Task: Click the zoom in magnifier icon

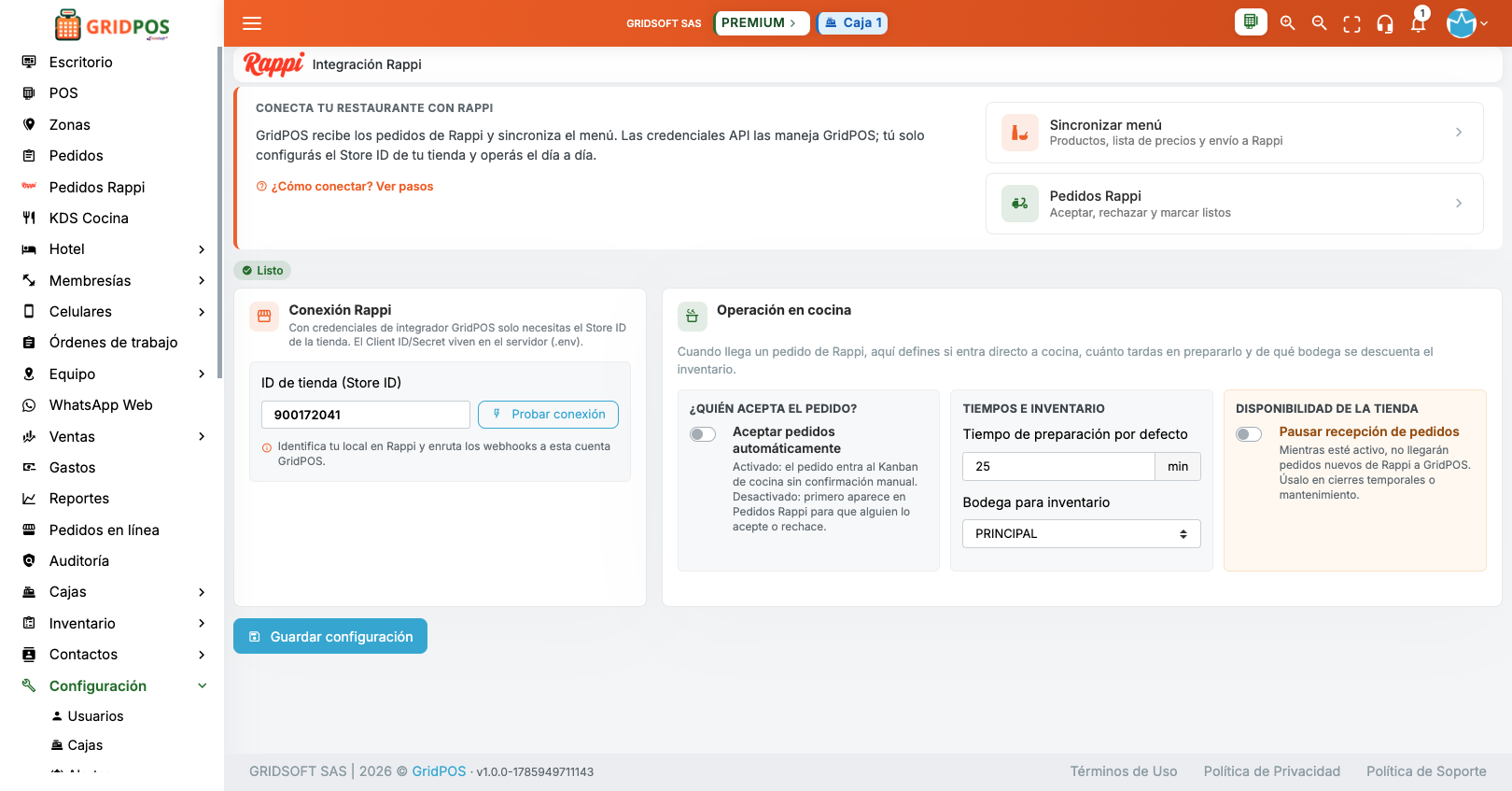Action: point(1287,23)
